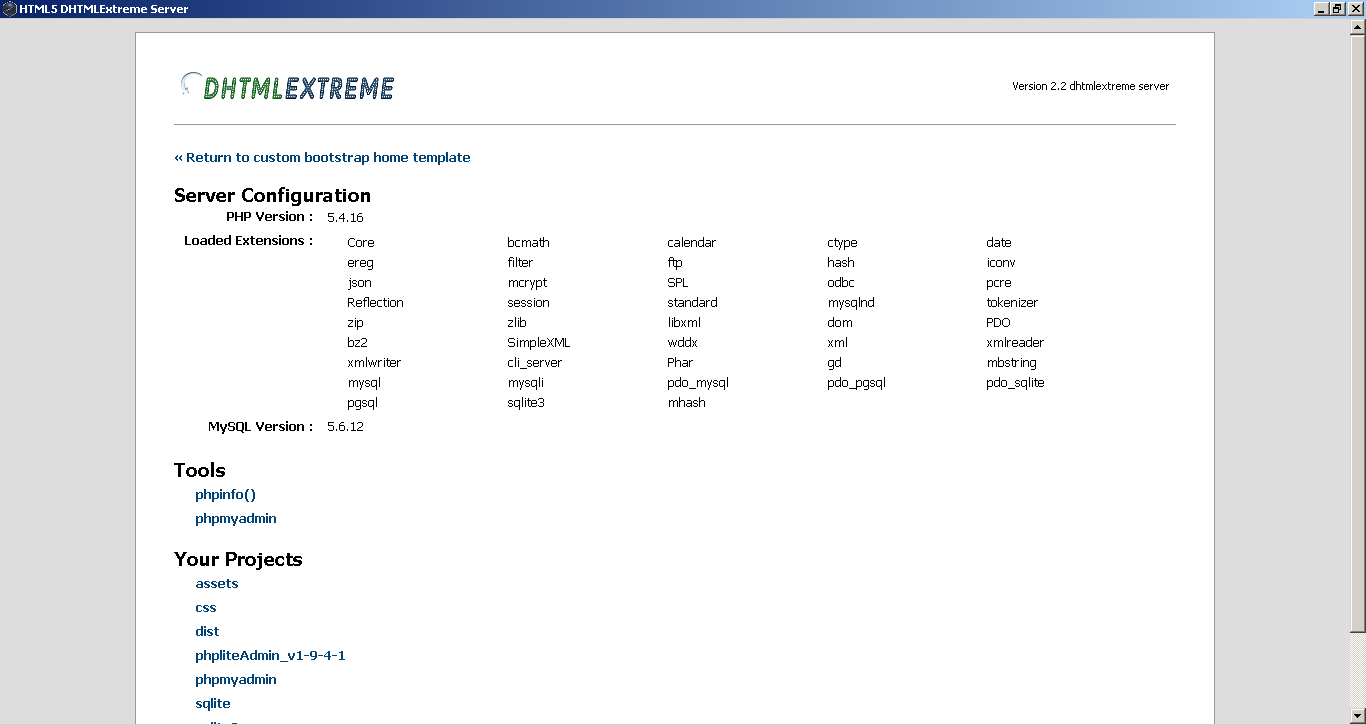The image size is (1366, 725).
Task: Open the dist project
Action: (207, 631)
